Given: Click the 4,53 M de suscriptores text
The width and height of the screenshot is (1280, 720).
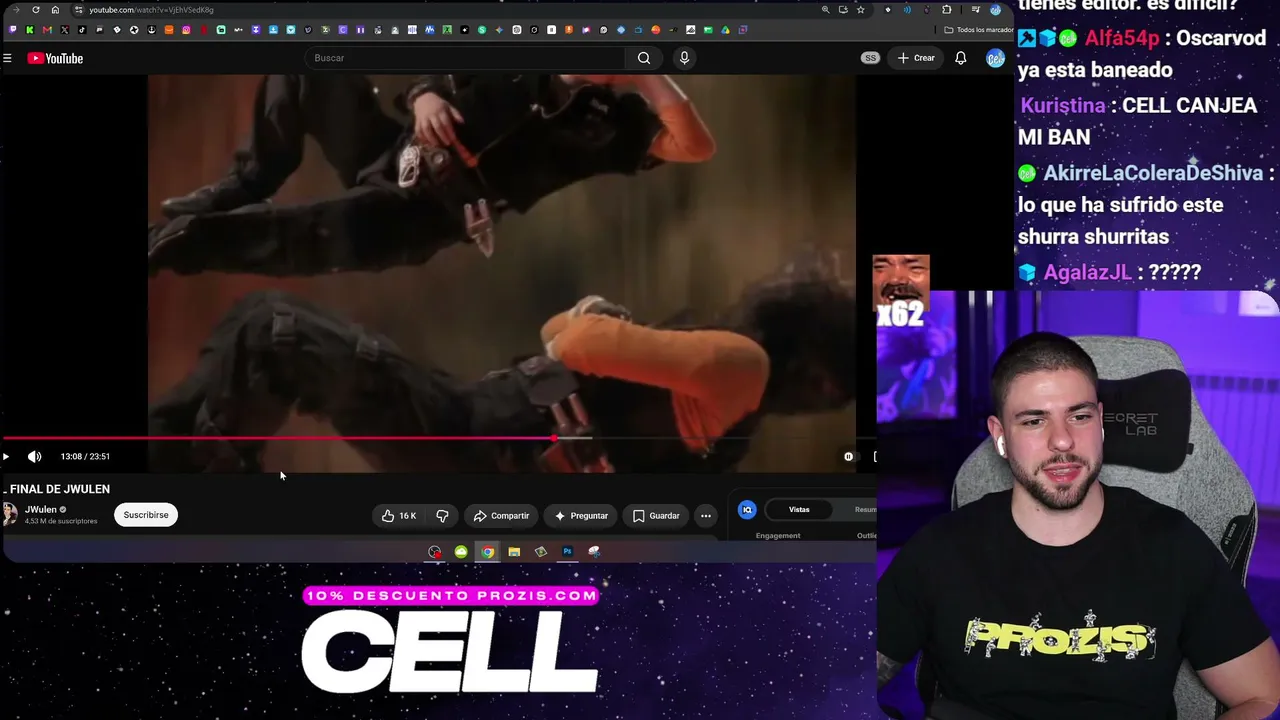Looking at the screenshot, I should point(61,521).
